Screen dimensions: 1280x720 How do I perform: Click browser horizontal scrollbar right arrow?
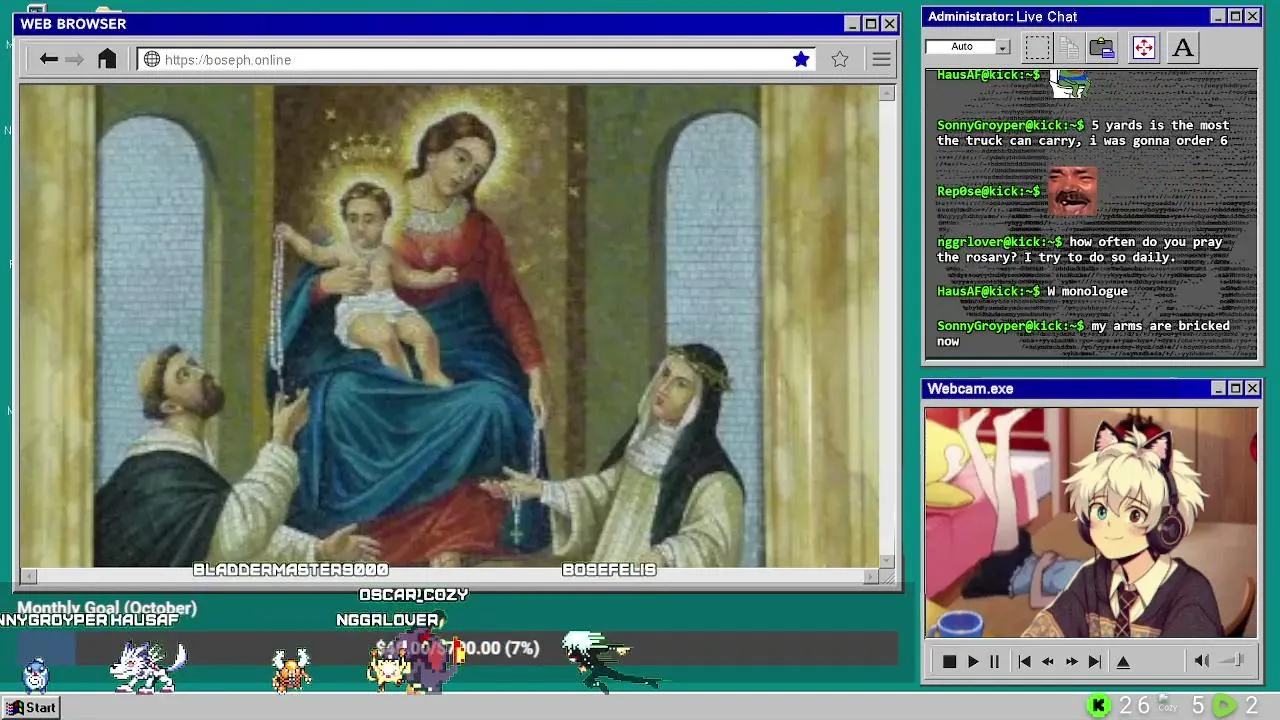(870, 576)
